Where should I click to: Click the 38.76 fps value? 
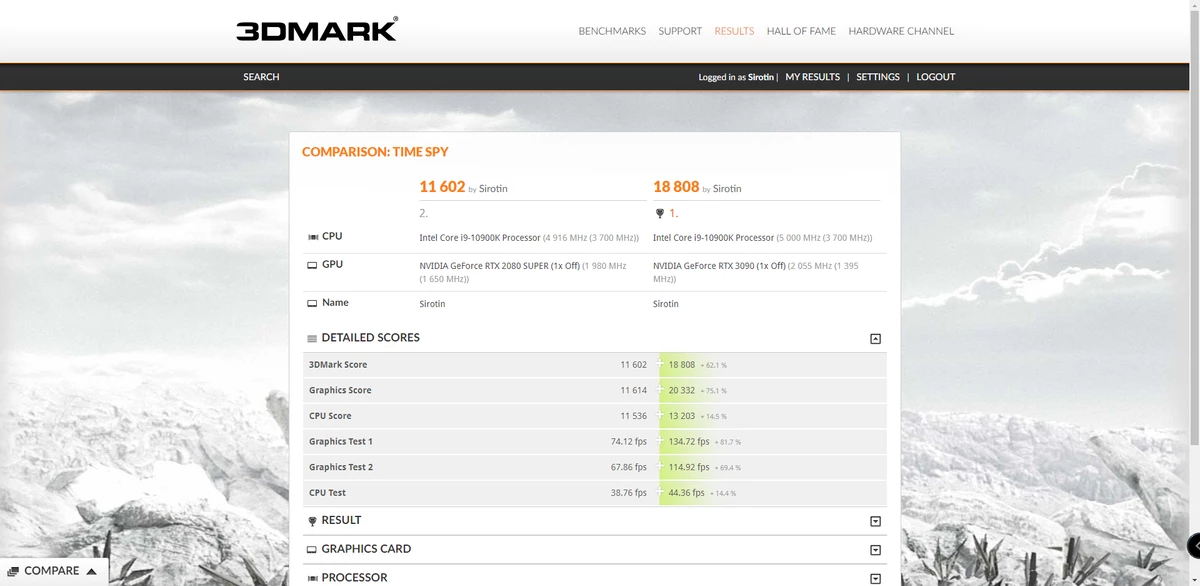click(x=629, y=493)
